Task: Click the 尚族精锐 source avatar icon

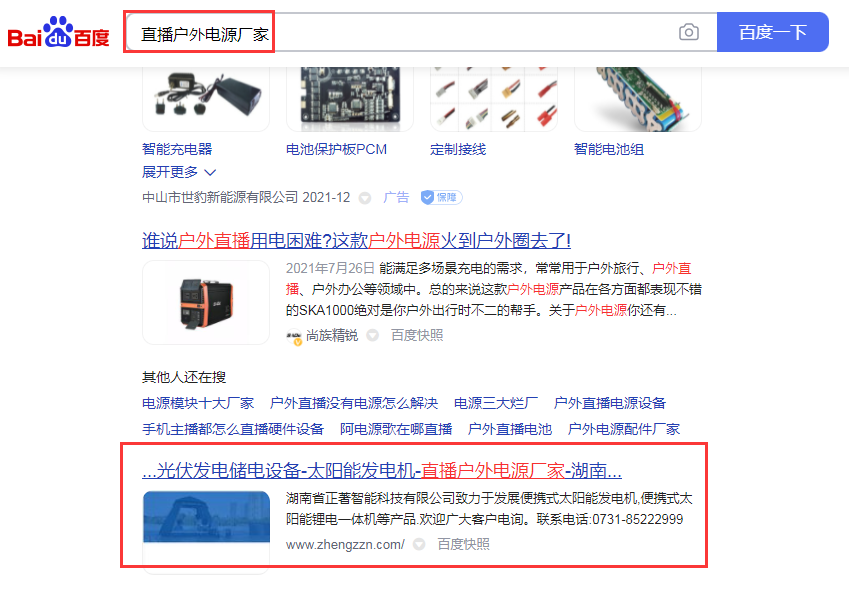Action: pyautogui.click(x=293, y=337)
